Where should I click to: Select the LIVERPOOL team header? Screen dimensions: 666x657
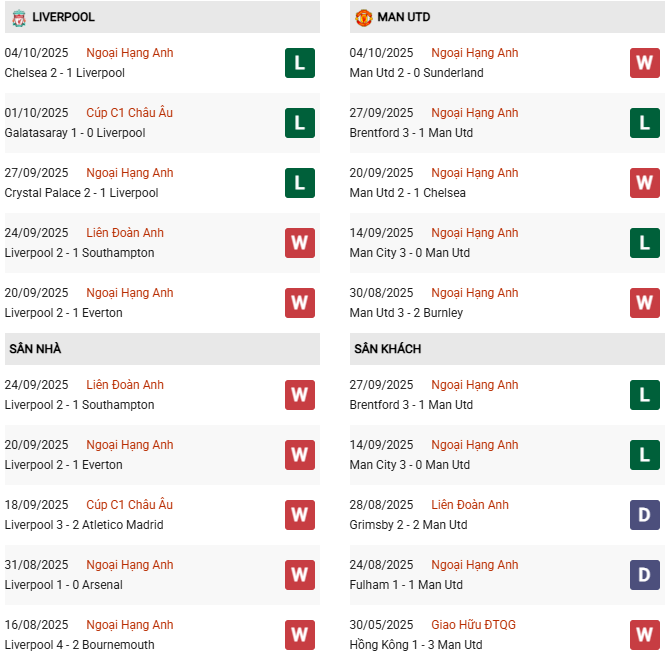64,18
